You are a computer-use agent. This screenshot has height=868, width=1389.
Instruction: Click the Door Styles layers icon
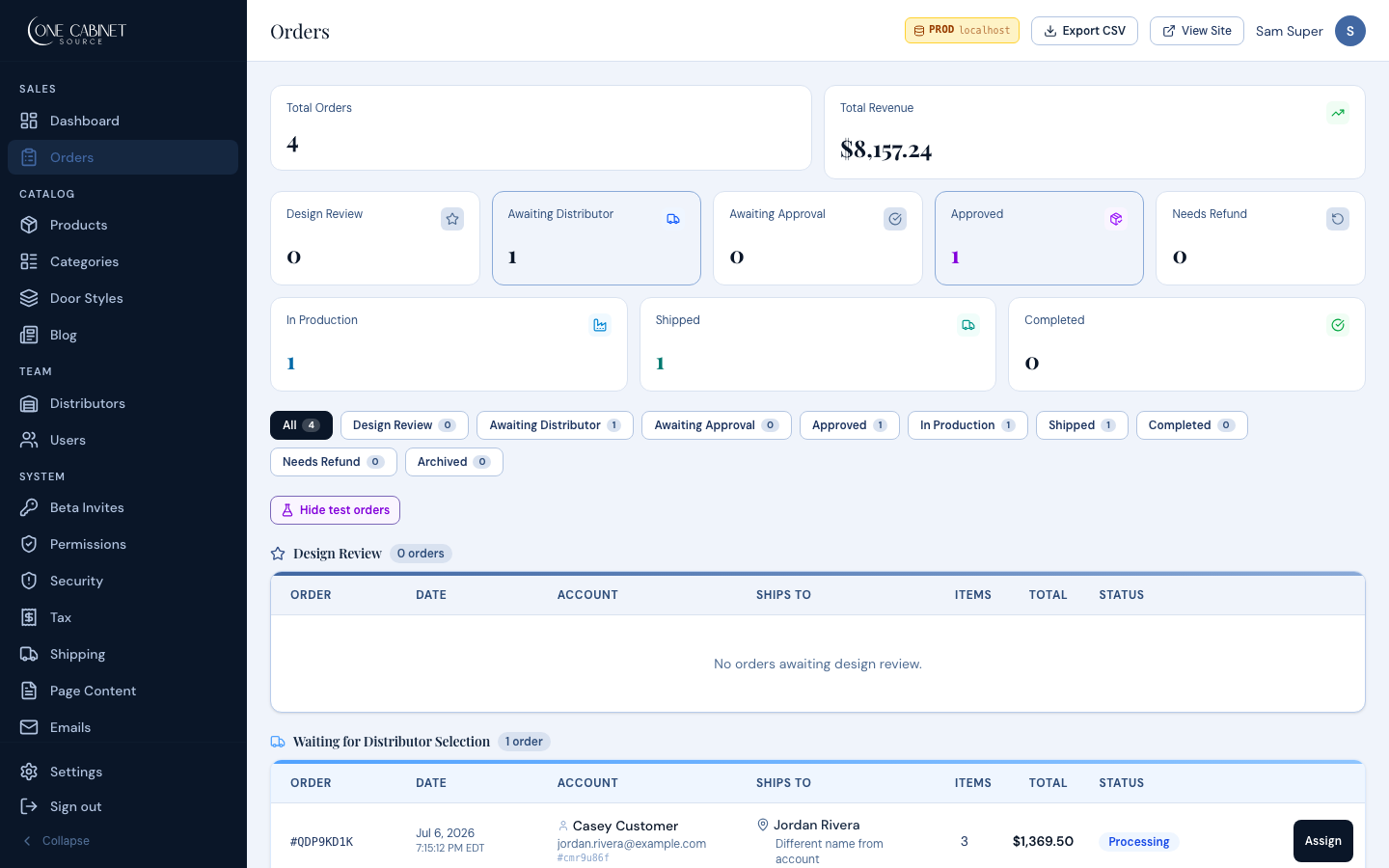(29, 298)
